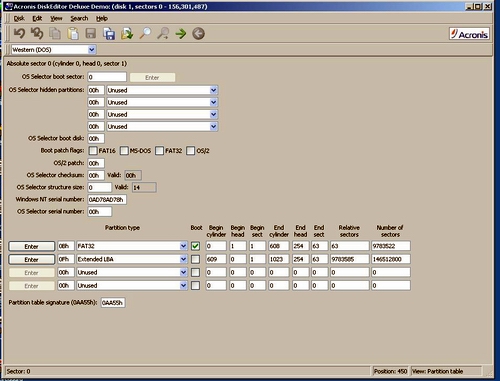Click the 'Position: 450' status bar entry

[x=391, y=371]
